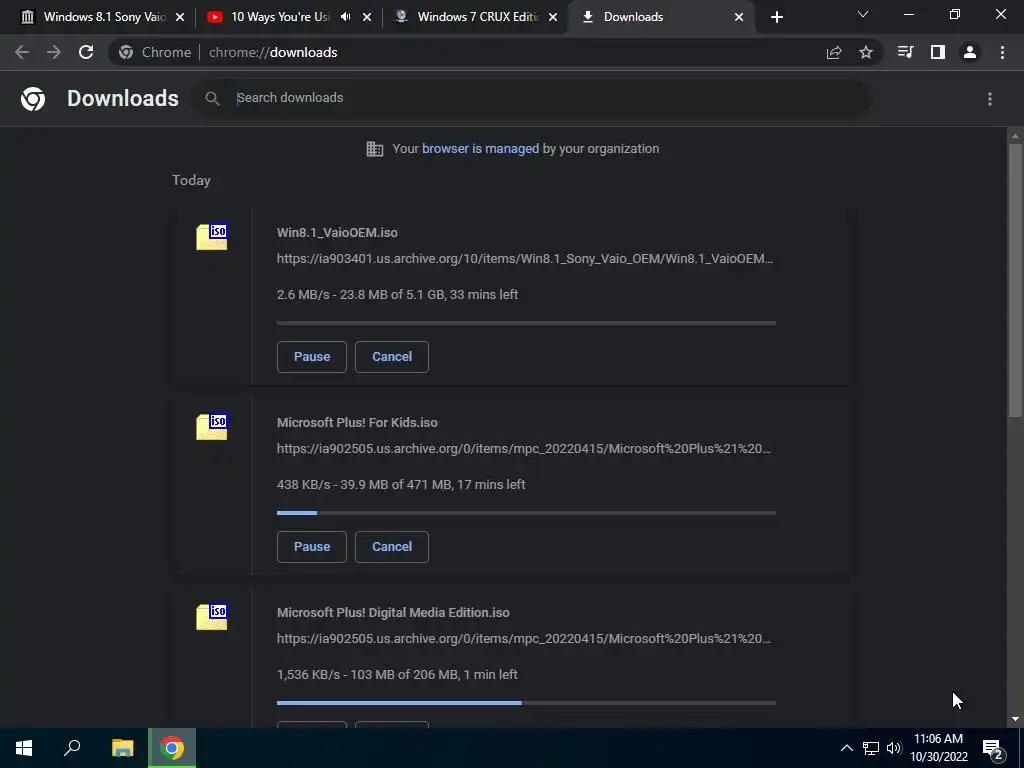The width and height of the screenshot is (1024, 768).
Task: Open the profile avatar icon
Action: [x=970, y=52]
